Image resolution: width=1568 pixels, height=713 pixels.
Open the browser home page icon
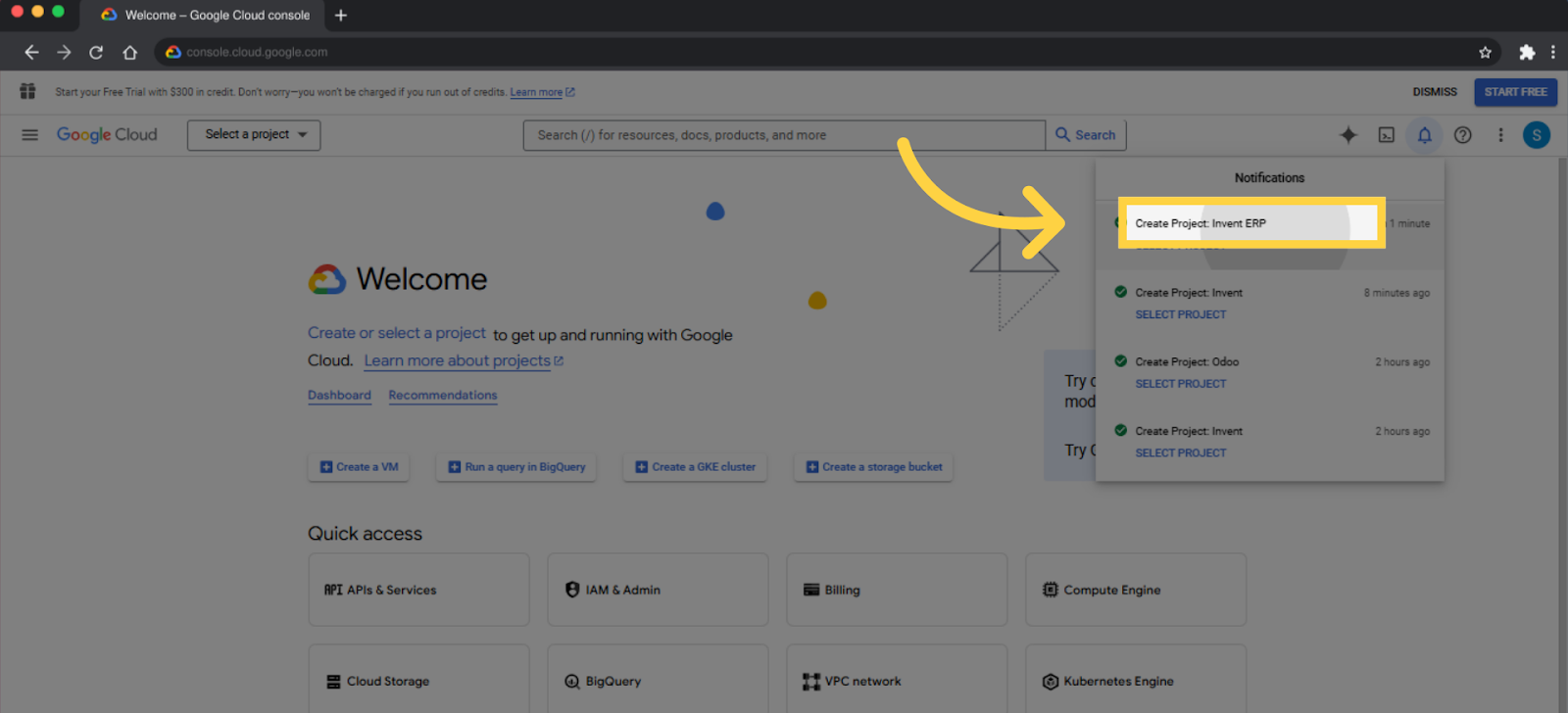coord(129,52)
